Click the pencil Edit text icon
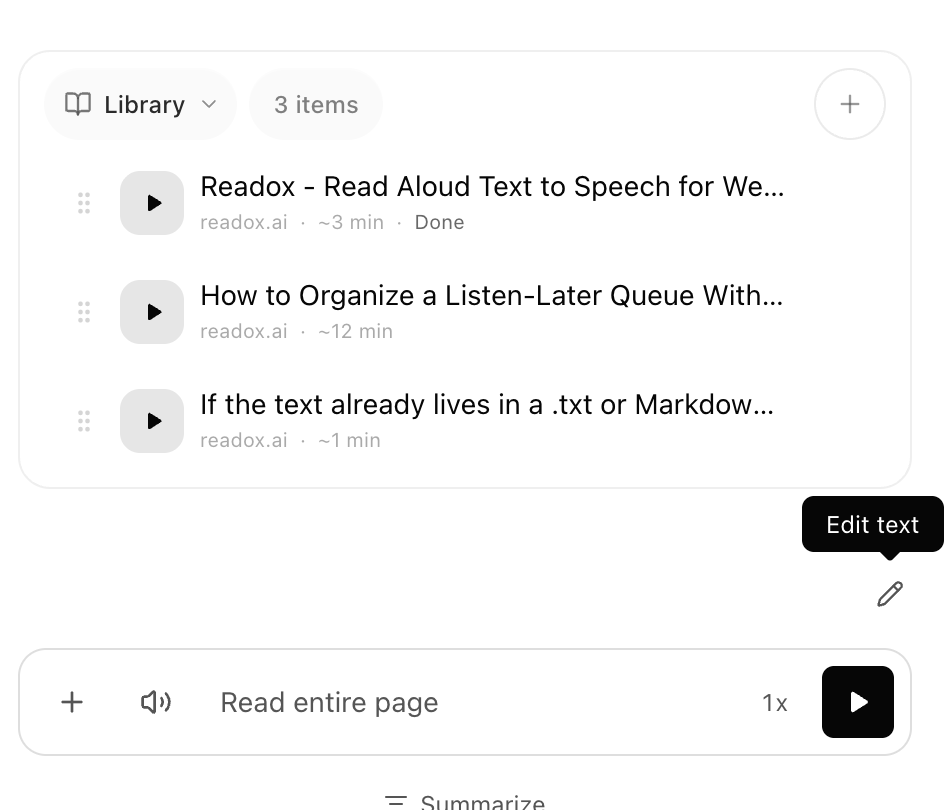 click(889, 593)
